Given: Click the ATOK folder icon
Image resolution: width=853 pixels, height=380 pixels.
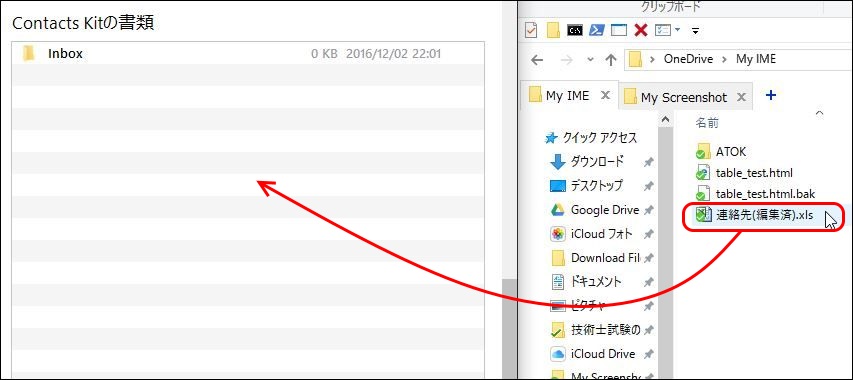Looking at the screenshot, I should pyautogui.click(x=703, y=151).
